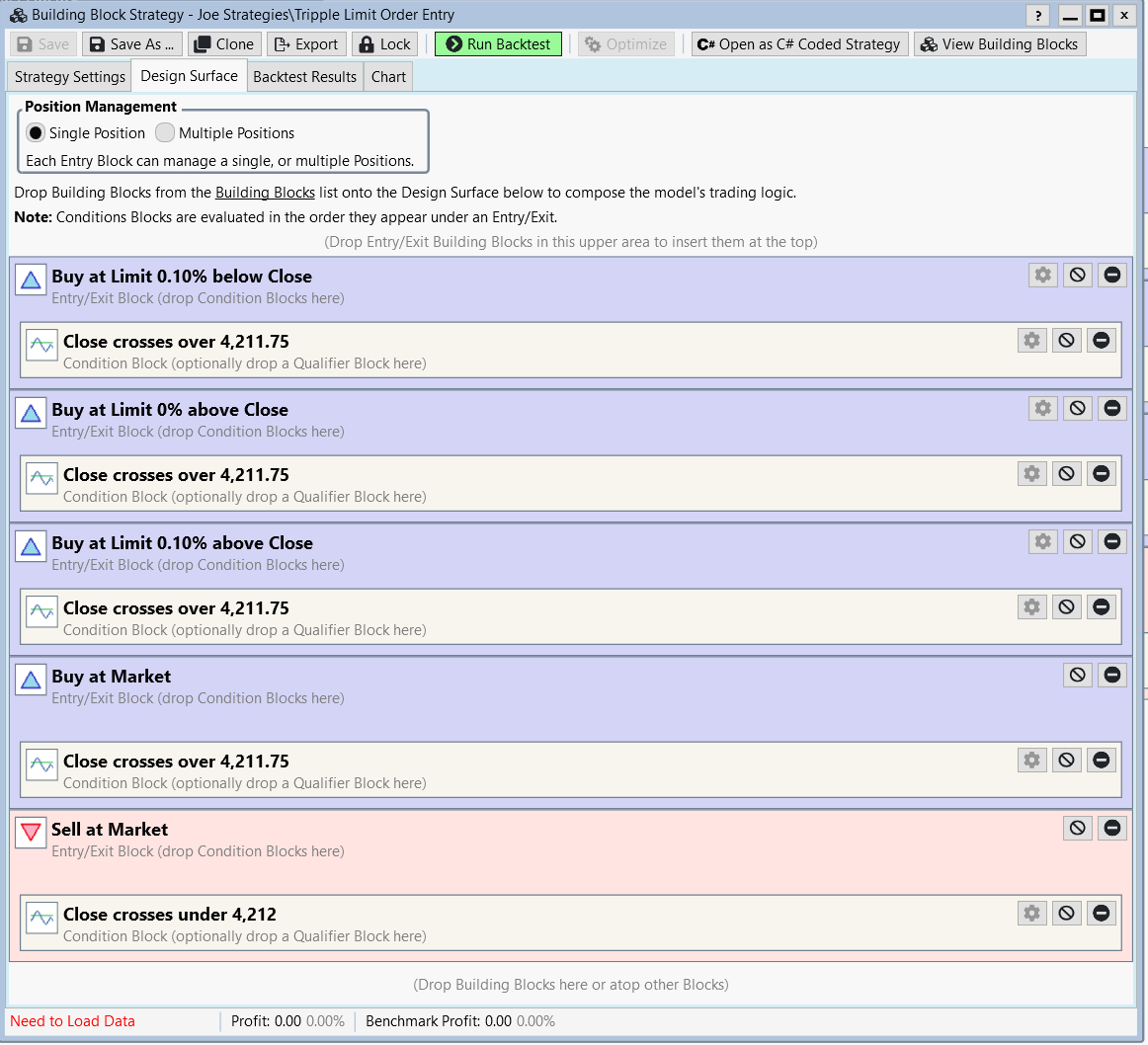Remove the Buy at Limit 0.10% above Close block
This screenshot has width=1148, height=1045.
click(1112, 541)
